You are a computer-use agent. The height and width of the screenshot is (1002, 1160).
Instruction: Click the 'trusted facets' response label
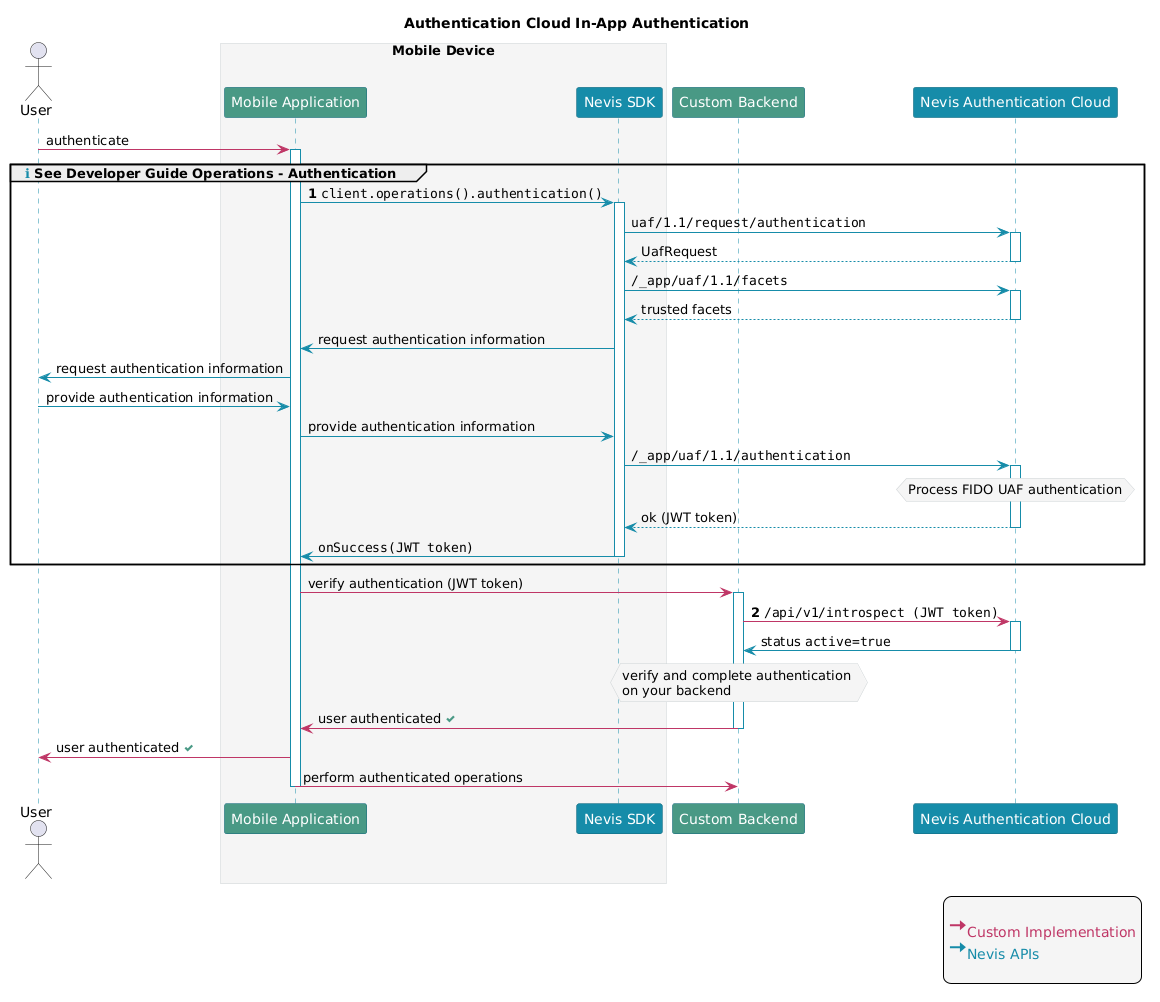coord(686,310)
